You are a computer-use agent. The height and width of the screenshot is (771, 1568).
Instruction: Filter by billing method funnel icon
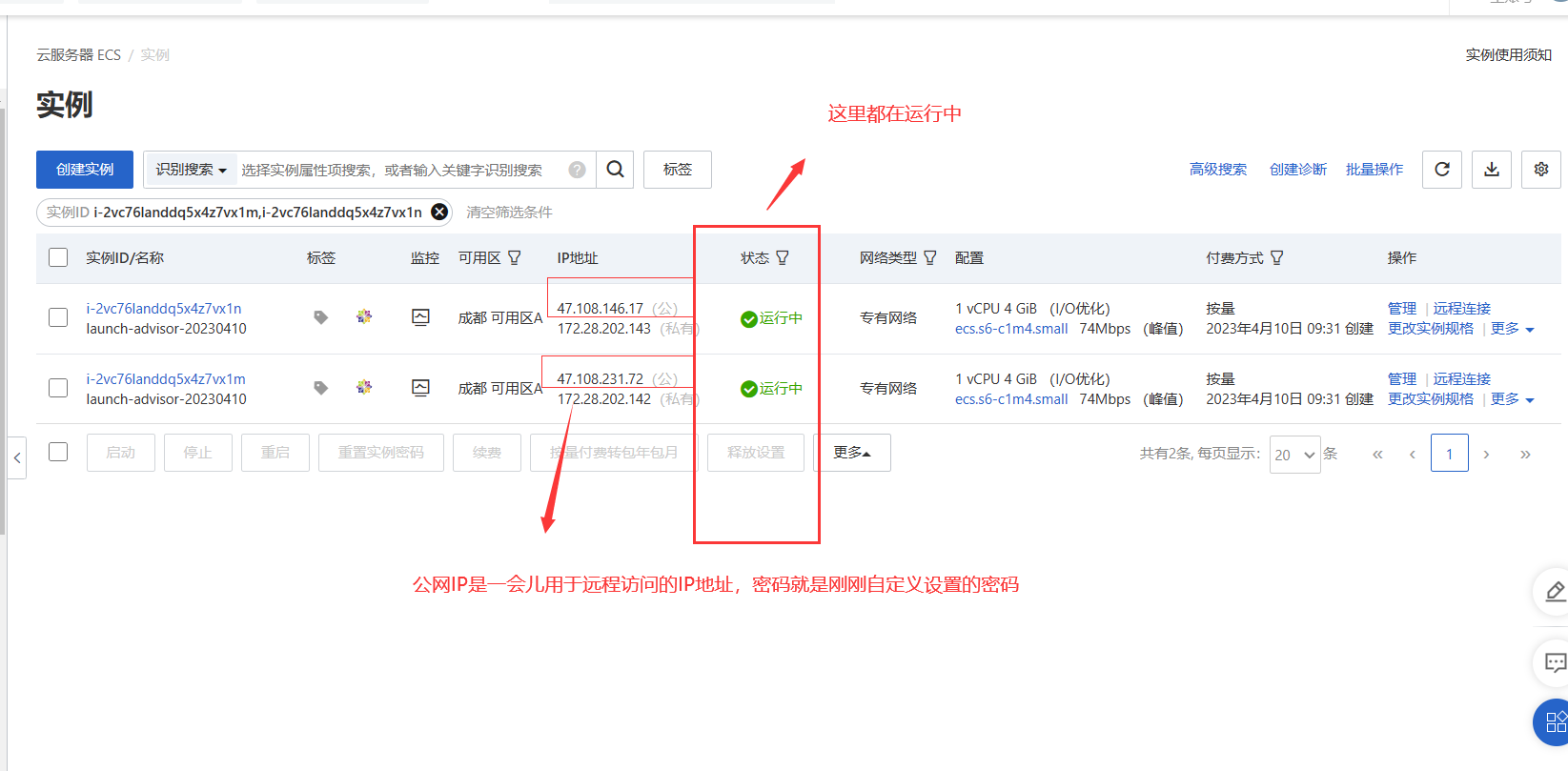pos(1277,257)
